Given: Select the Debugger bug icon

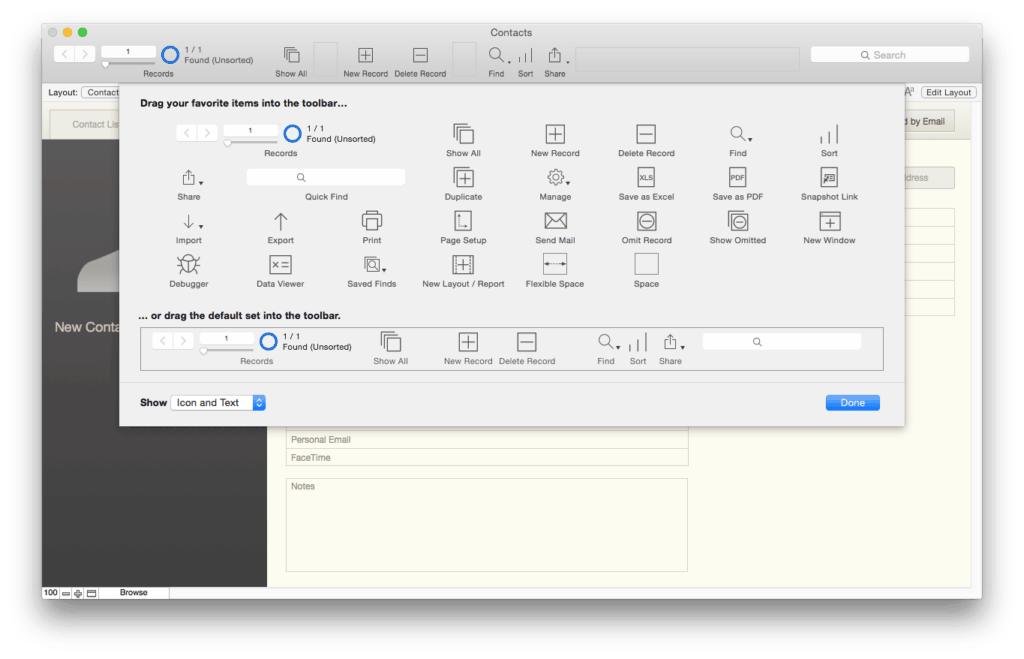Looking at the screenshot, I should 189,265.
